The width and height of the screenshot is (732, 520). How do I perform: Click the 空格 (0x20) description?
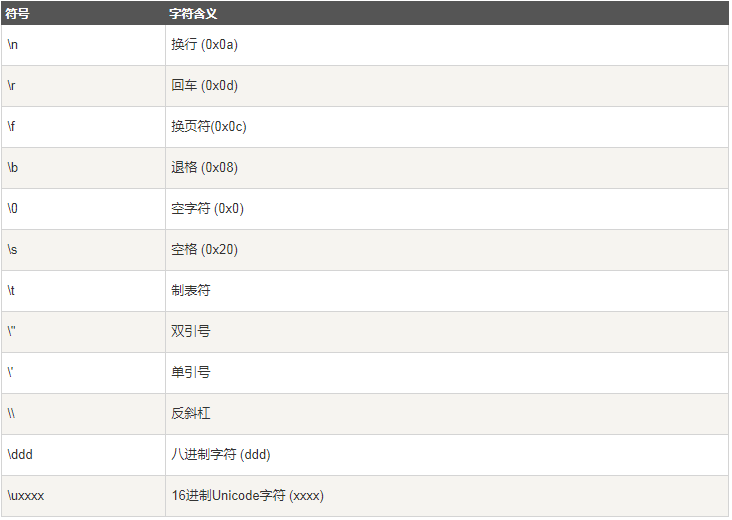204,249
